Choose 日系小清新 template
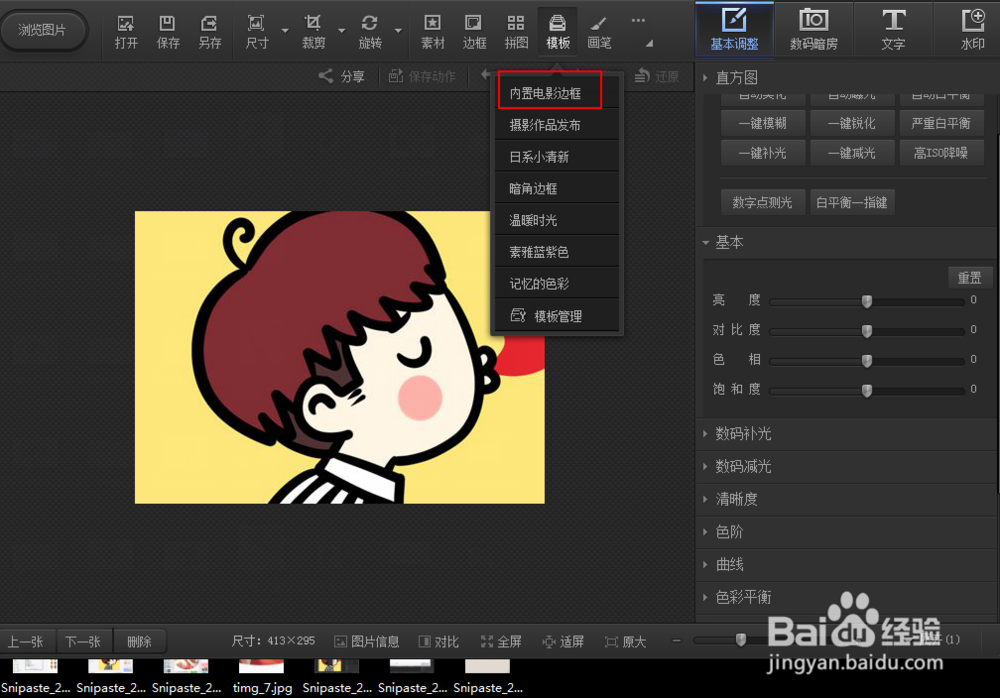Screen dimensions: 1000x698 pyautogui.click(x=557, y=157)
